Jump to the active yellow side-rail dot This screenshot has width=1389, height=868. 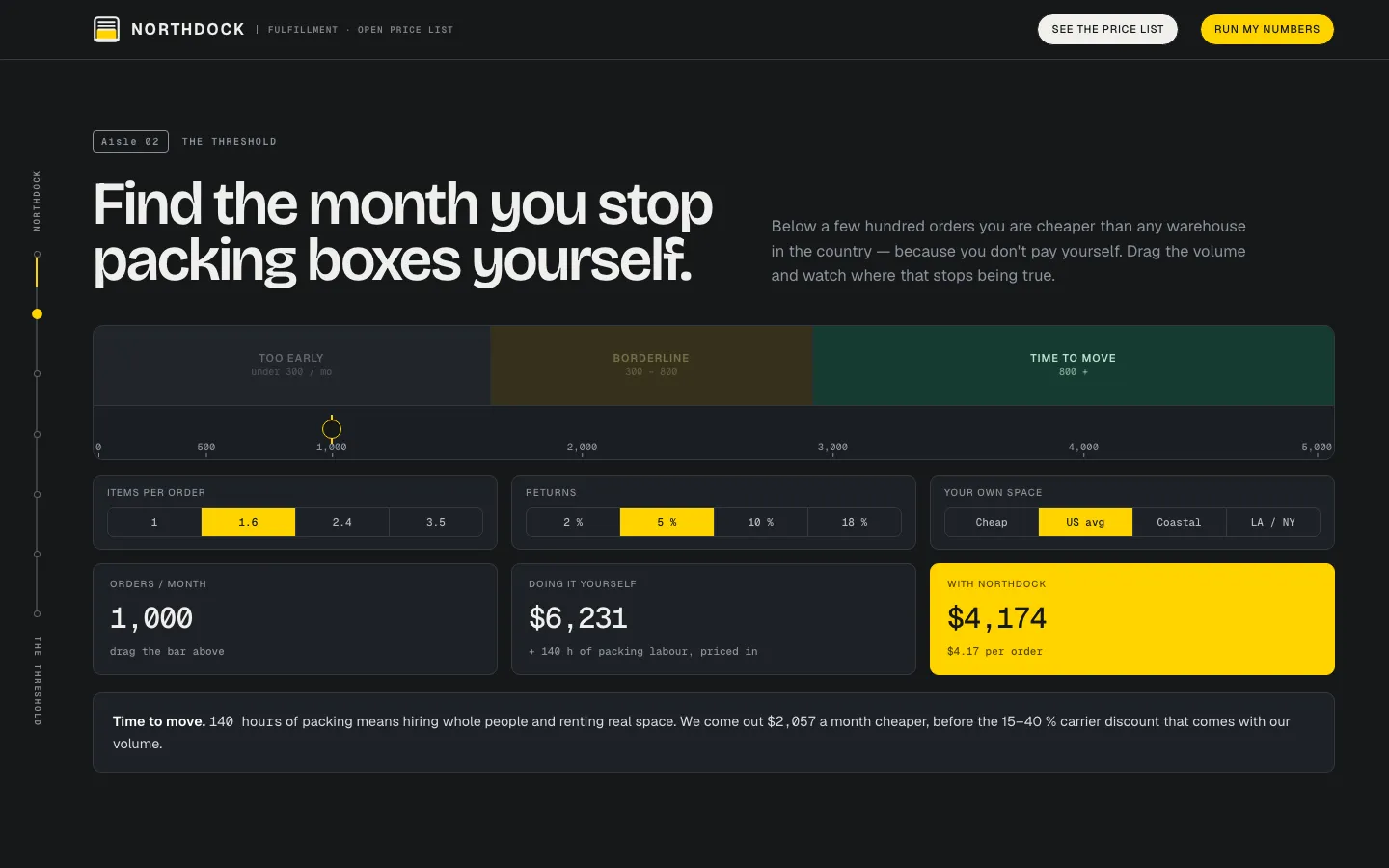[x=37, y=313]
